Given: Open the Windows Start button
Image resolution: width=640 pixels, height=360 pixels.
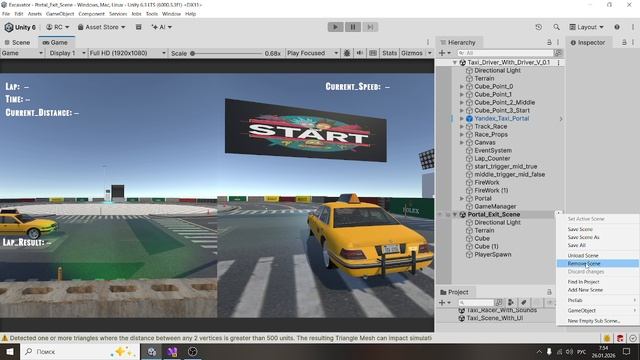Looking at the screenshot, I should [10, 351].
